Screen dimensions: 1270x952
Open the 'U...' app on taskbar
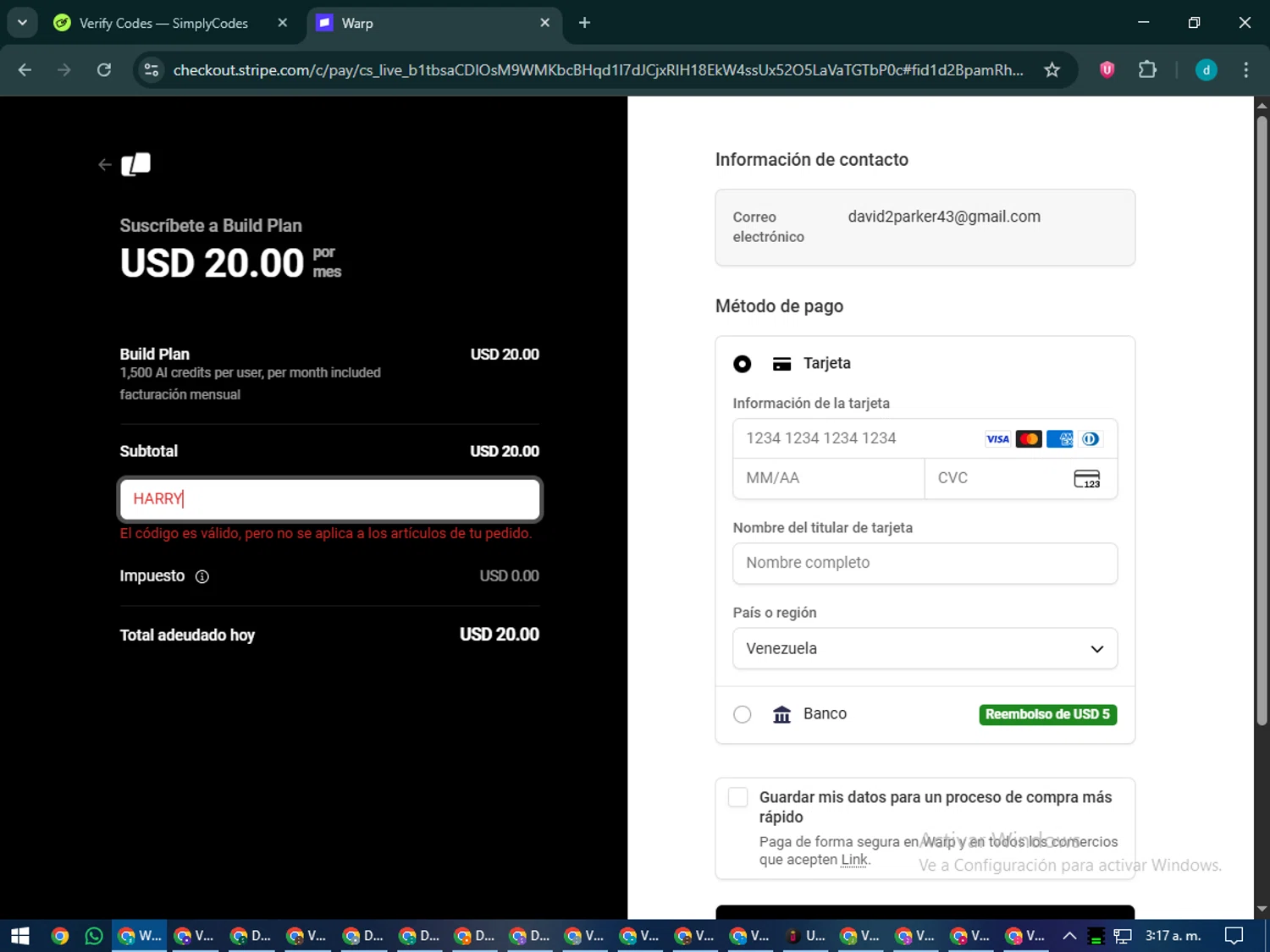(x=807, y=936)
